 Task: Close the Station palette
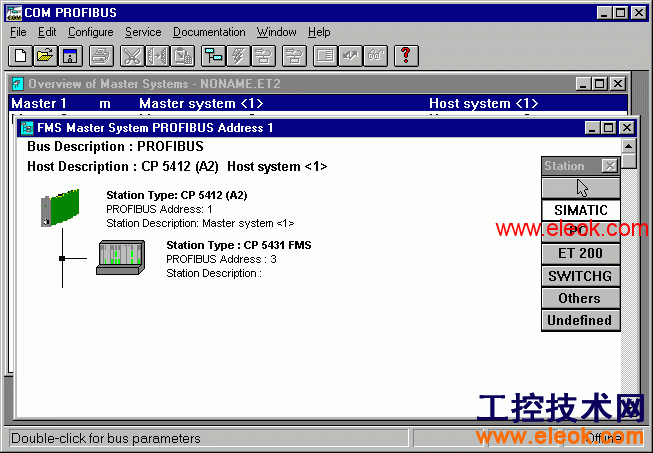[x=610, y=166]
